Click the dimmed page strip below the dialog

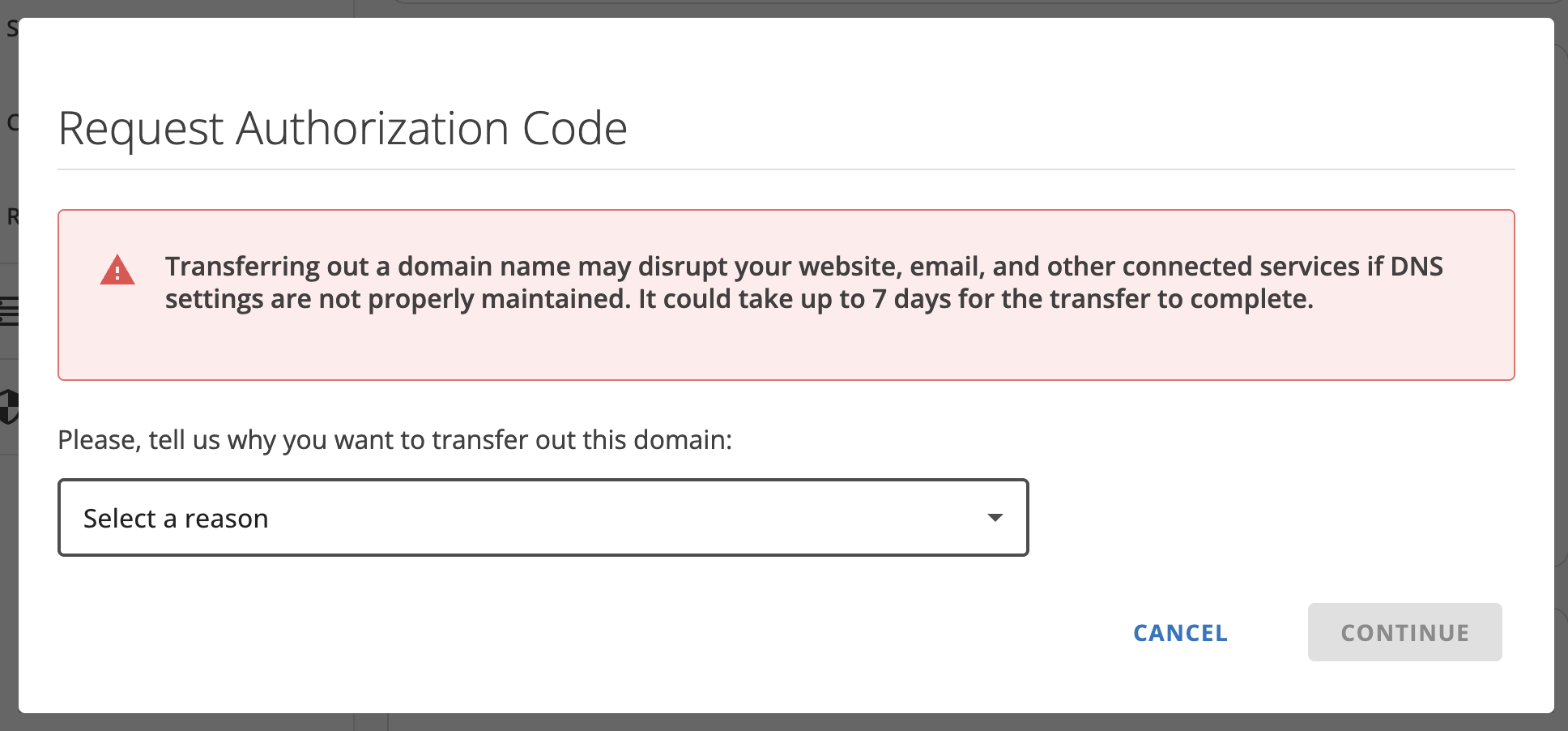[784, 722]
